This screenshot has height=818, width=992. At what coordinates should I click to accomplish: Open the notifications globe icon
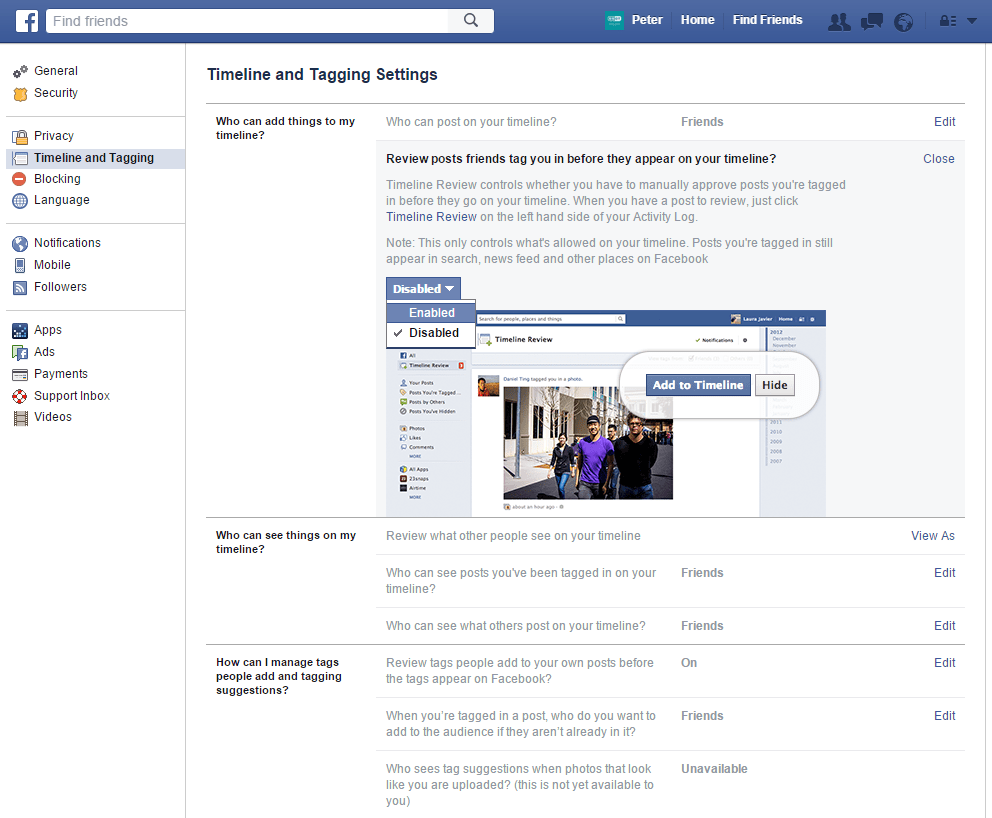[903, 22]
